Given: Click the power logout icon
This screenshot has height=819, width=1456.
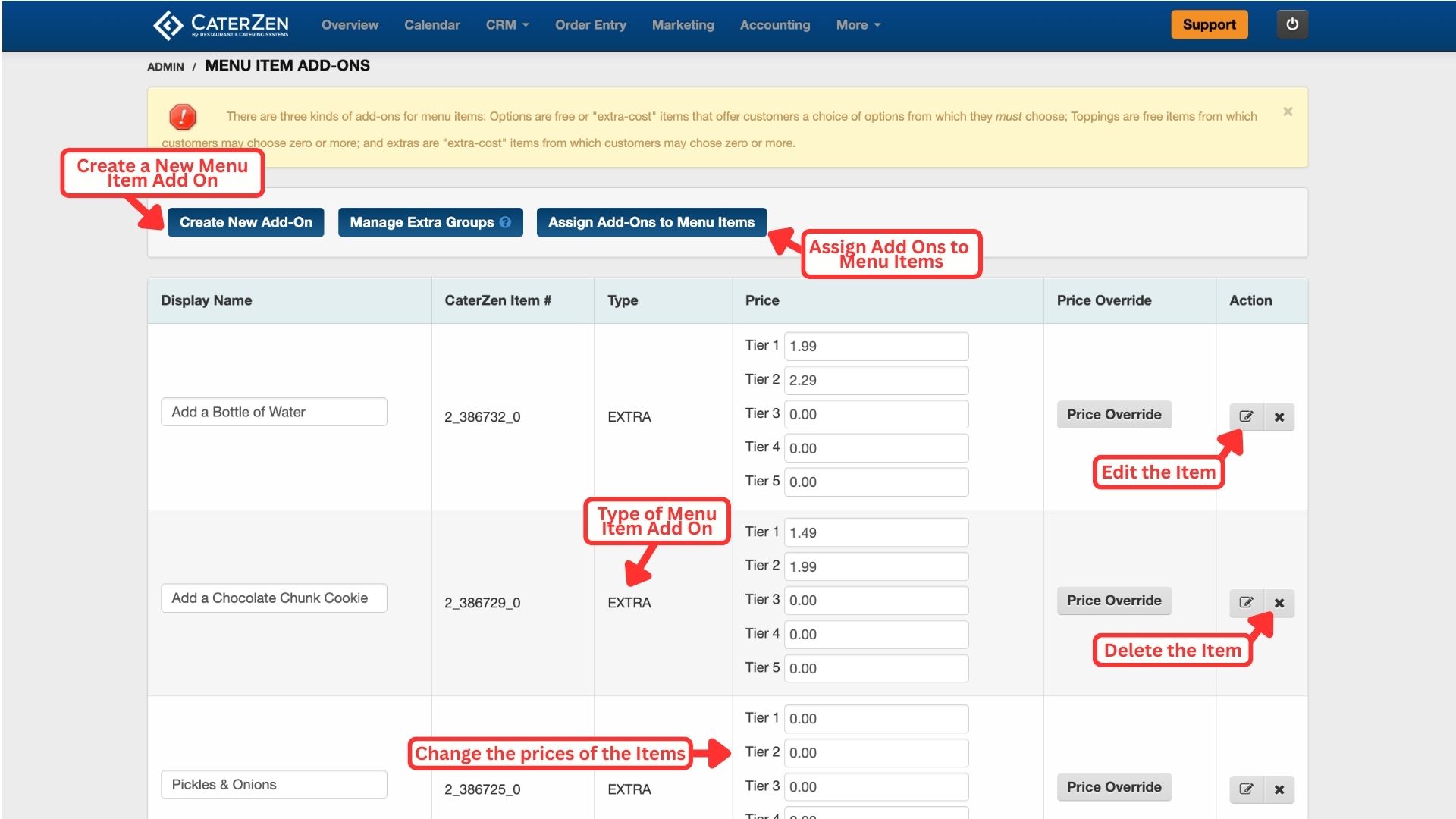Looking at the screenshot, I should (x=1292, y=24).
